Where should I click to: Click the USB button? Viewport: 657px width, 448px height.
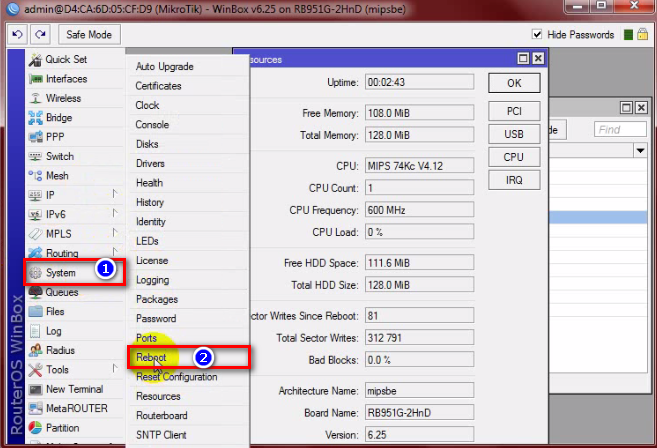coord(514,134)
